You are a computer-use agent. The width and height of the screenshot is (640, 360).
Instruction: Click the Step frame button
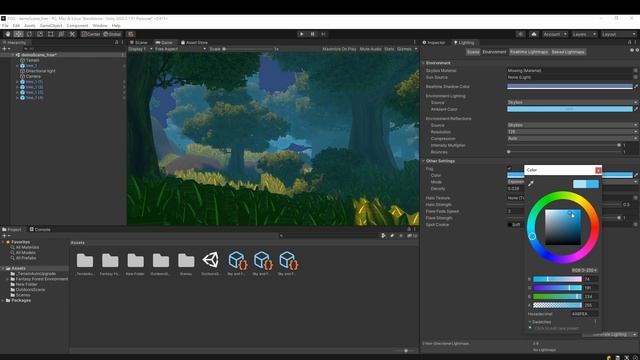[x=323, y=34]
